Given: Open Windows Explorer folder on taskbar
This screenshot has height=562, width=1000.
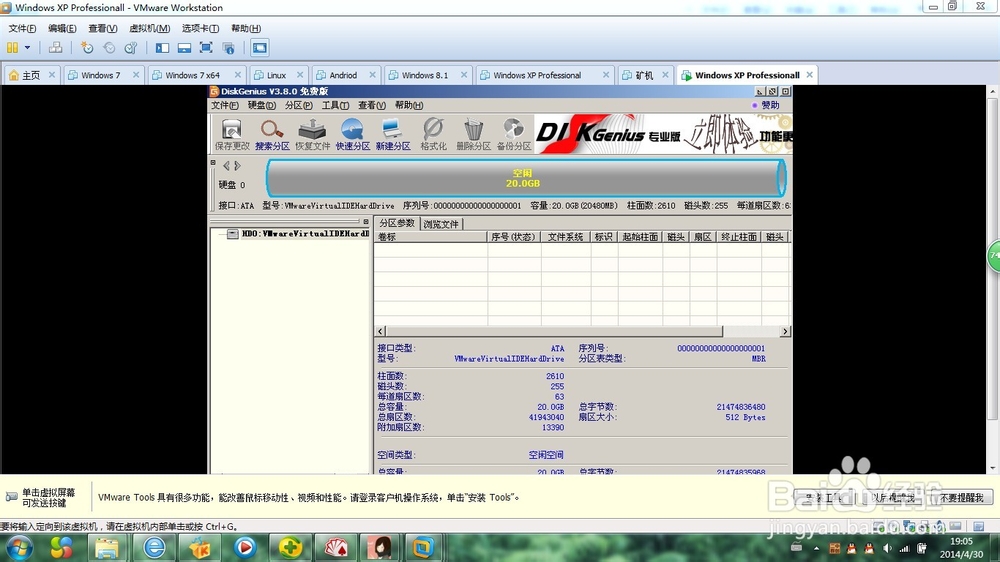Looking at the screenshot, I should click(x=107, y=547).
